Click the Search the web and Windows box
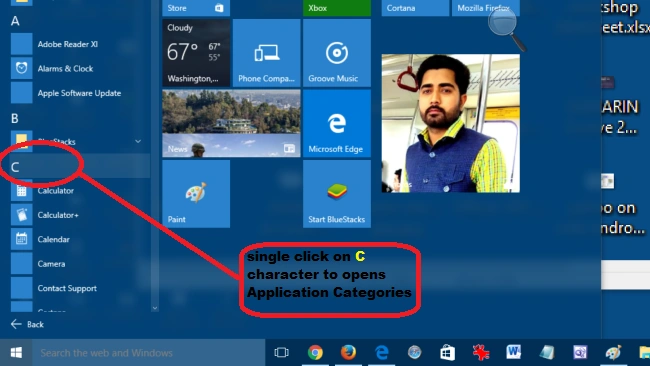The height and width of the screenshot is (366, 650). coord(148,353)
